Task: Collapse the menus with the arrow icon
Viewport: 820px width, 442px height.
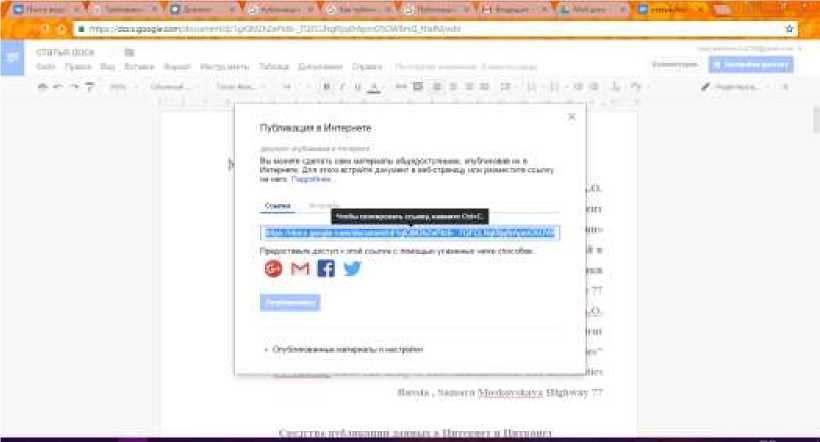Action: click(785, 87)
